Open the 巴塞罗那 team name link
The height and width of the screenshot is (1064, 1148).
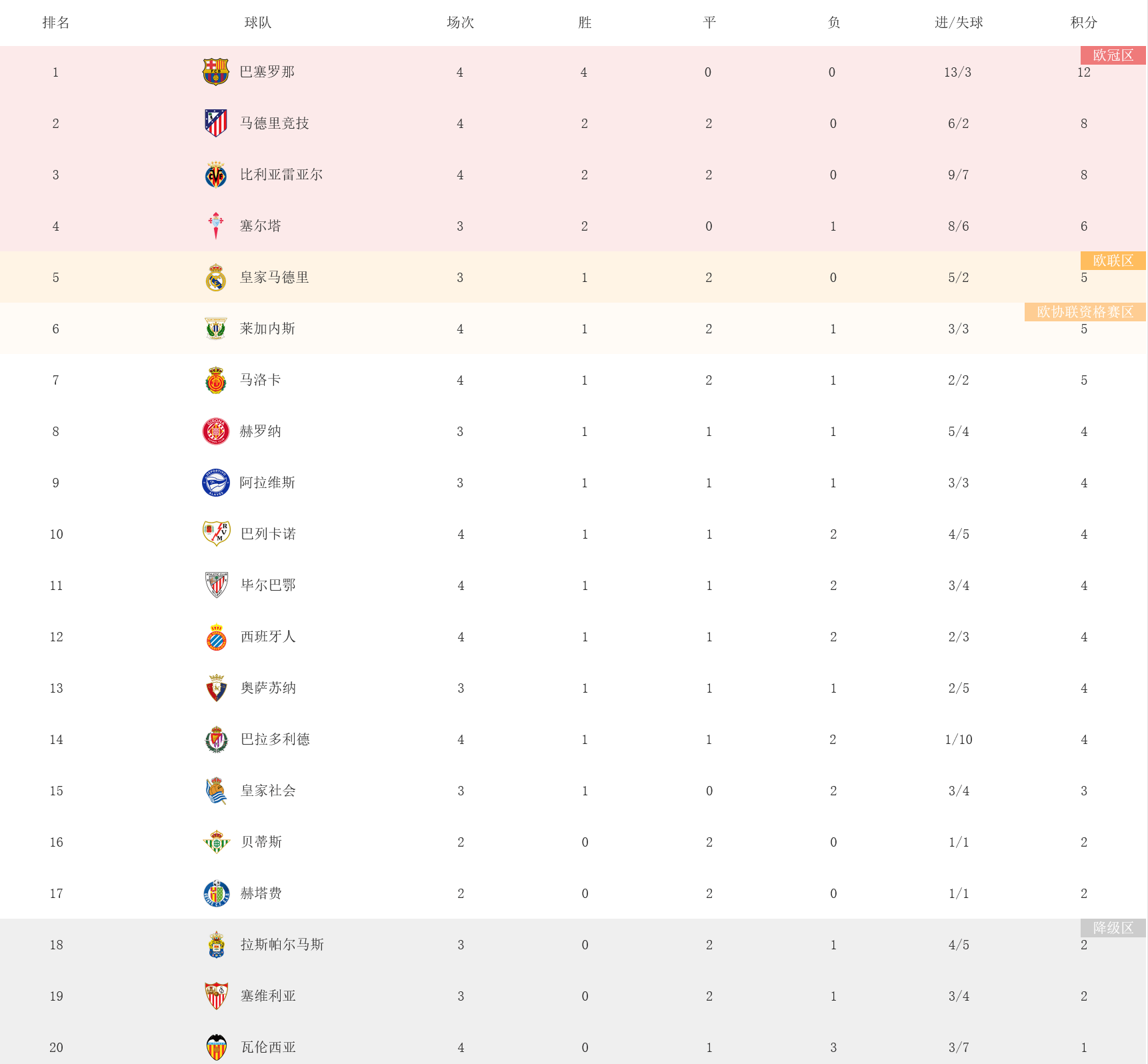click(x=267, y=72)
